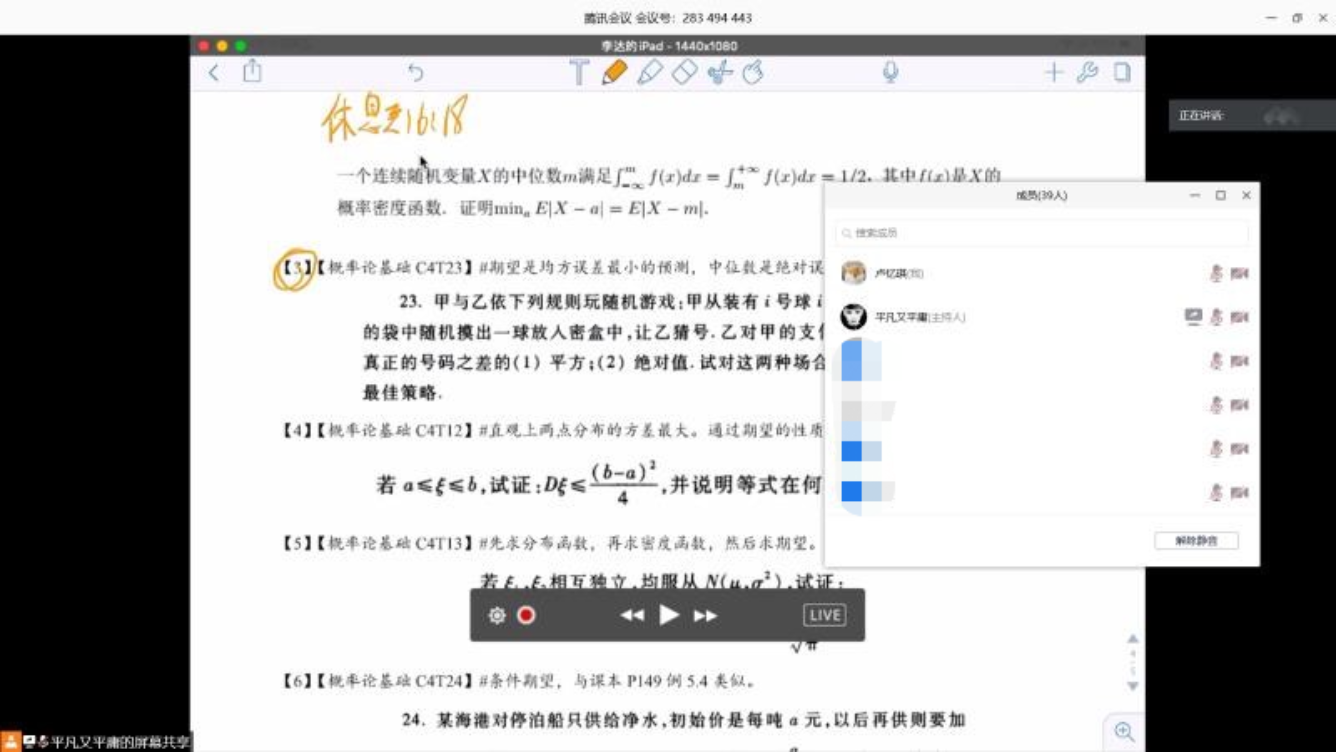1337x752 pixels.
Task: Open the Share/export icon
Action: (x=252, y=71)
